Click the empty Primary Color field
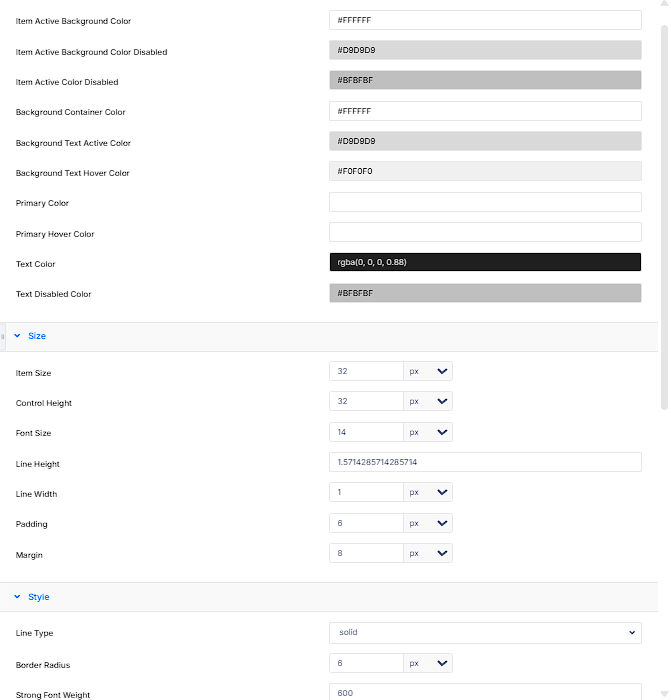Image resolution: width=671 pixels, height=700 pixels. 485,202
